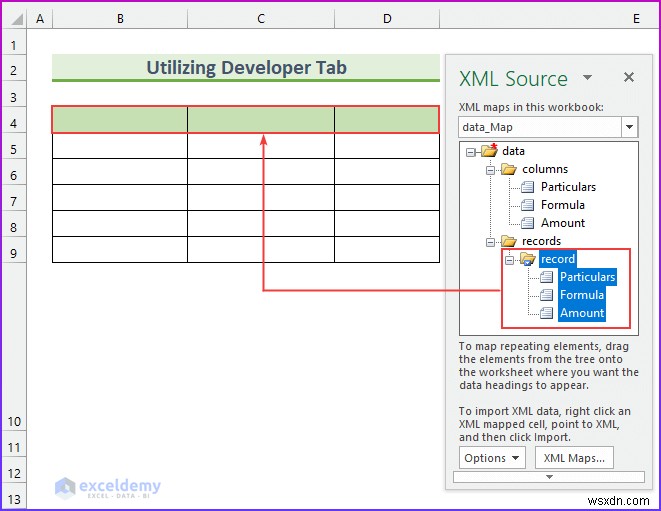This screenshot has width=661, height=511.
Task: Collapse the record node
Action: 509,261
